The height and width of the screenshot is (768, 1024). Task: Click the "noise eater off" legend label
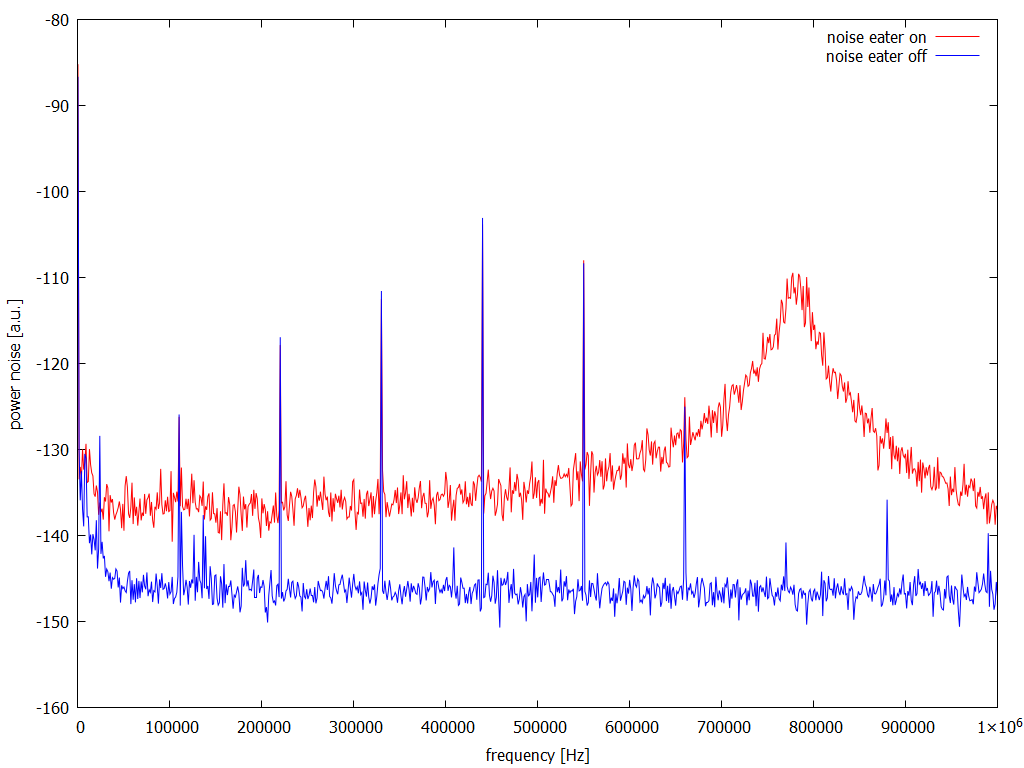[x=876, y=56]
